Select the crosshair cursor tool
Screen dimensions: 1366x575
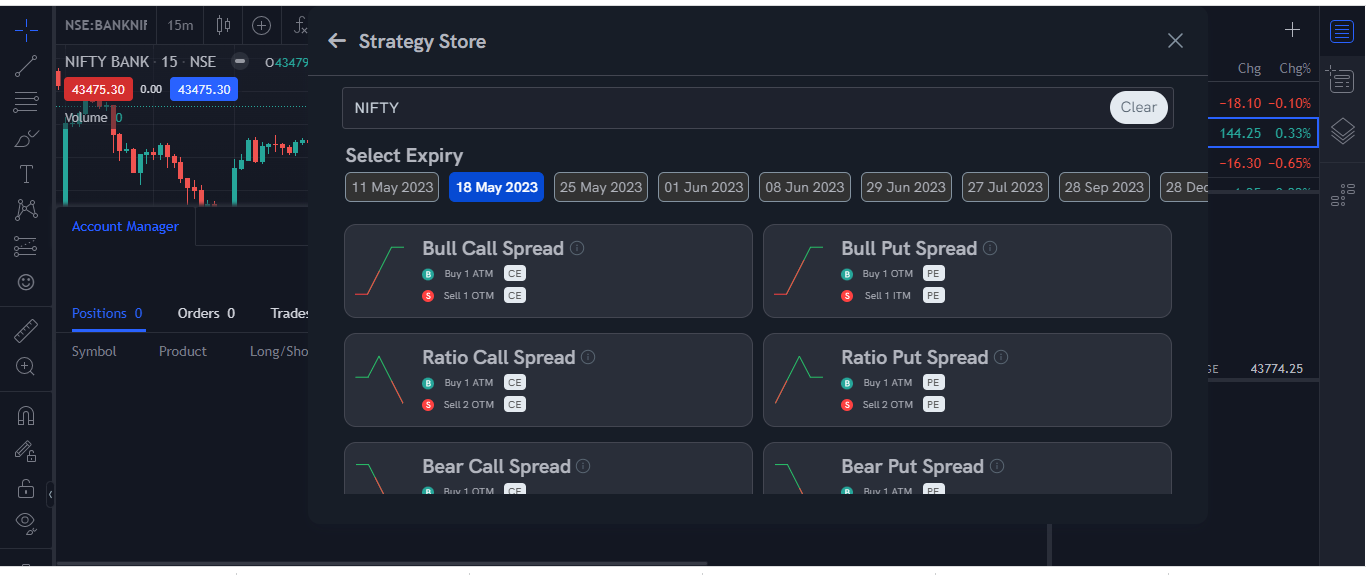(x=27, y=30)
